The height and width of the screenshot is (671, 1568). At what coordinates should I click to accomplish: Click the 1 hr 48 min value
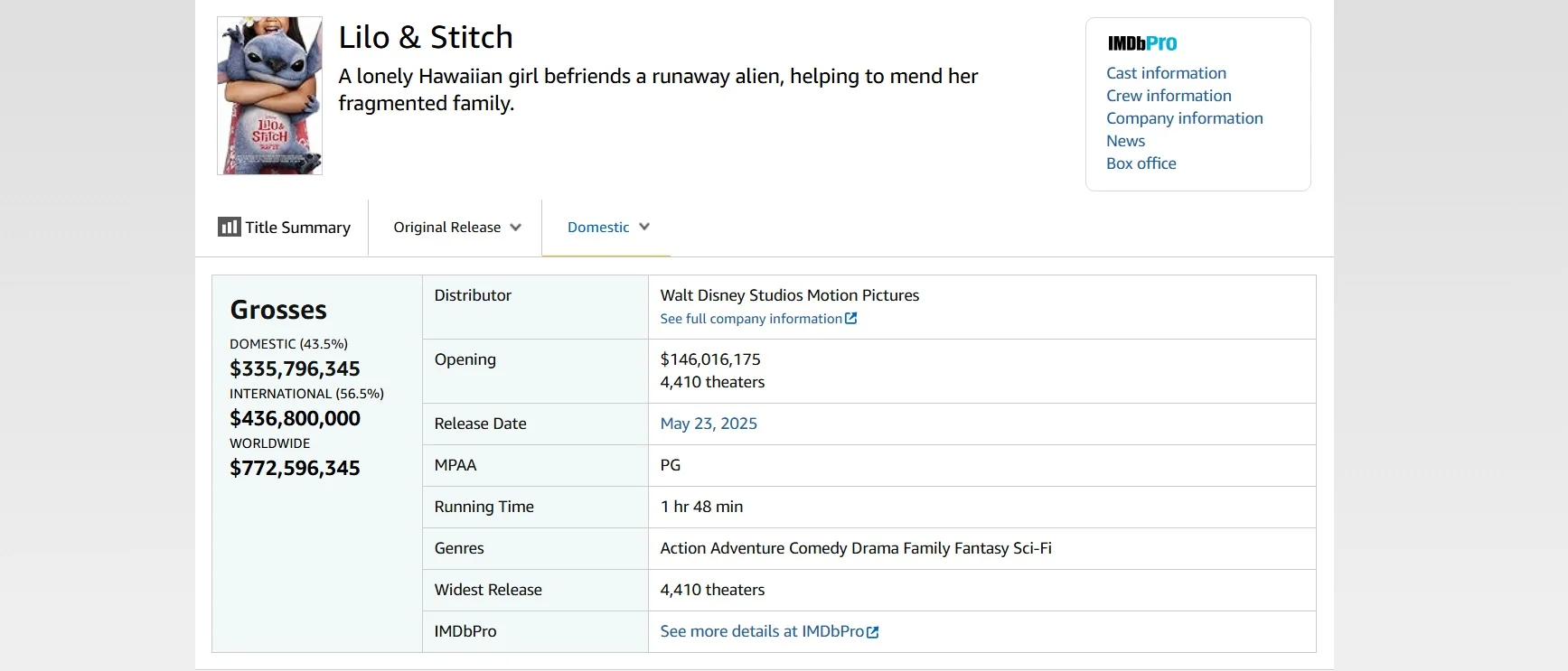point(701,507)
